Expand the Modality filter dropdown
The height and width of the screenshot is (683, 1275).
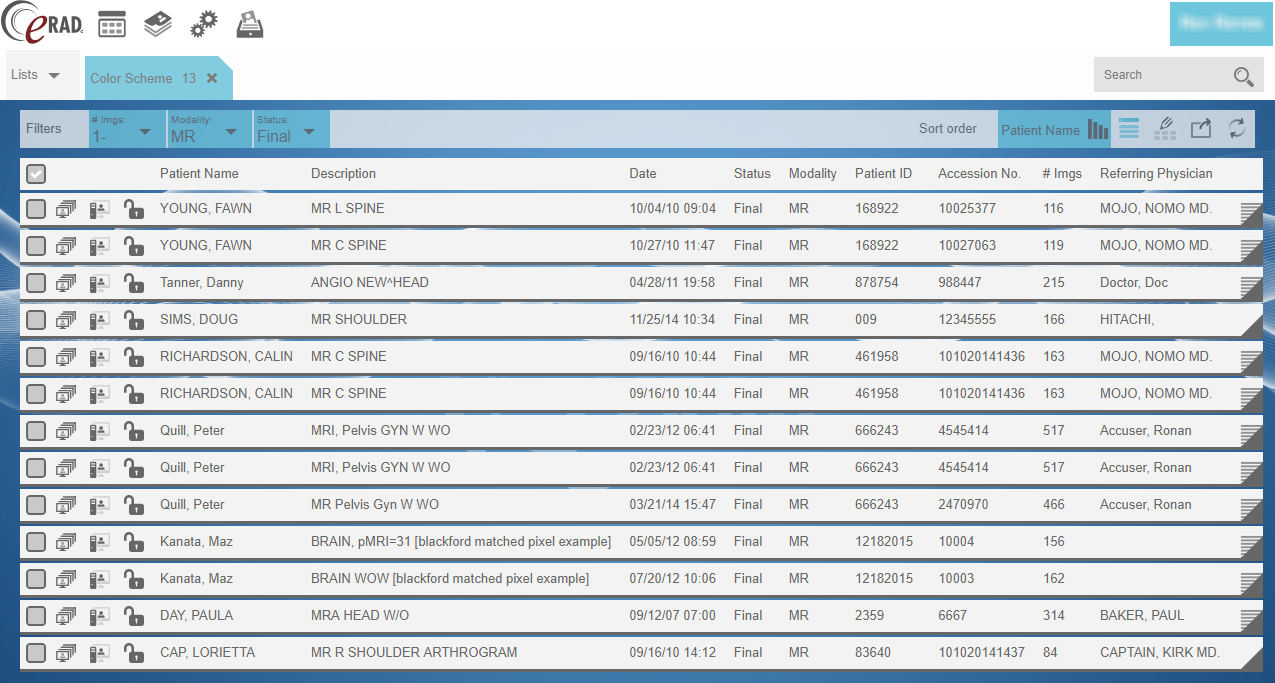206,130
